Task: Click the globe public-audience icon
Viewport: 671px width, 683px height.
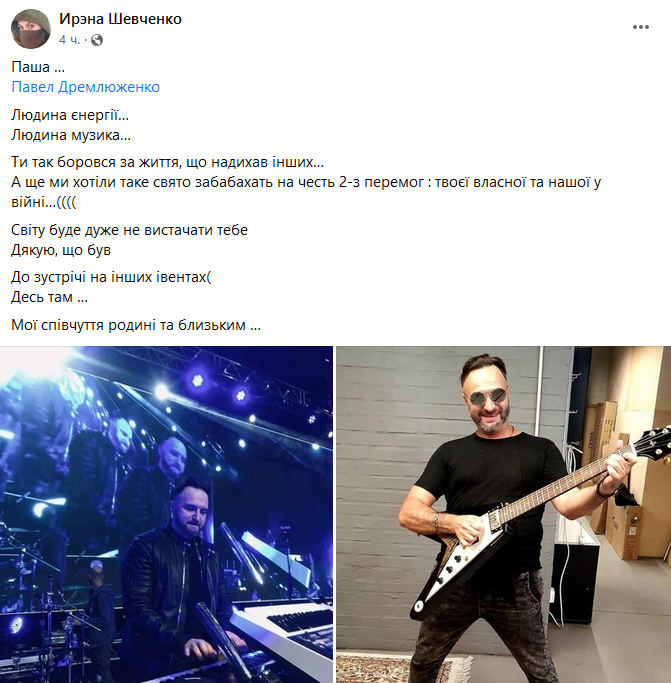Action: pos(97,40)
